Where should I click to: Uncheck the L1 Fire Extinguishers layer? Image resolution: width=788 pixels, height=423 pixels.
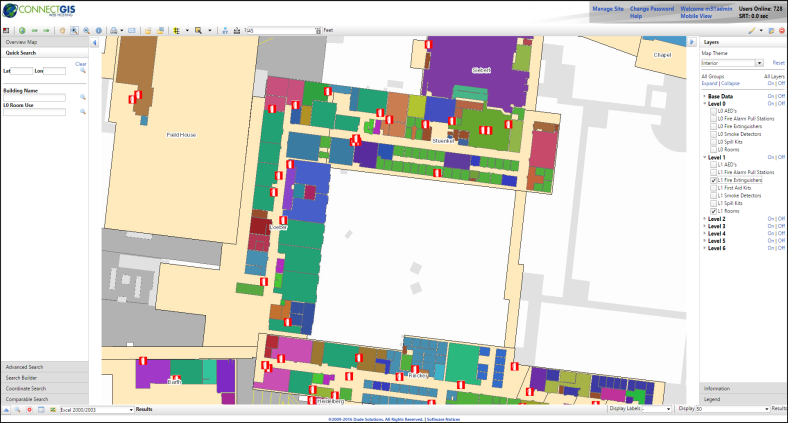click(x=714, y=180)
